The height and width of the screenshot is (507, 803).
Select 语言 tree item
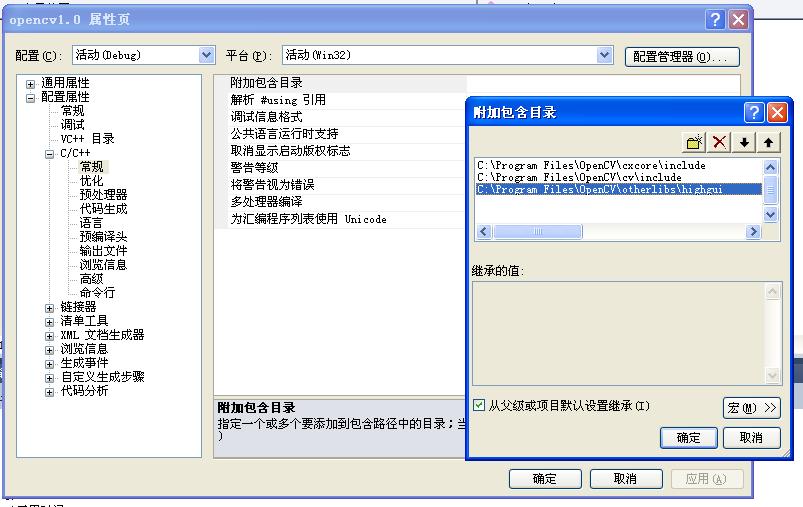pos(91,223)
